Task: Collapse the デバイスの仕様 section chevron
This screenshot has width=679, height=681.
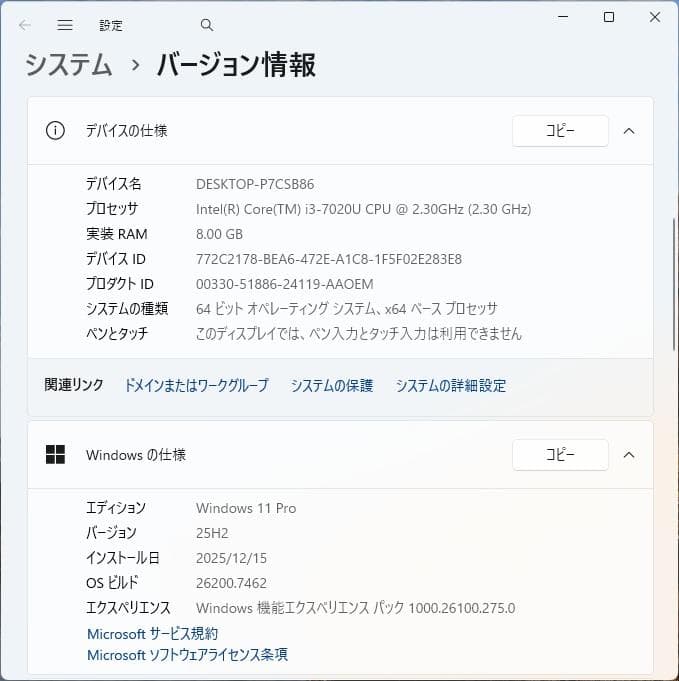Action: point(629,131)
